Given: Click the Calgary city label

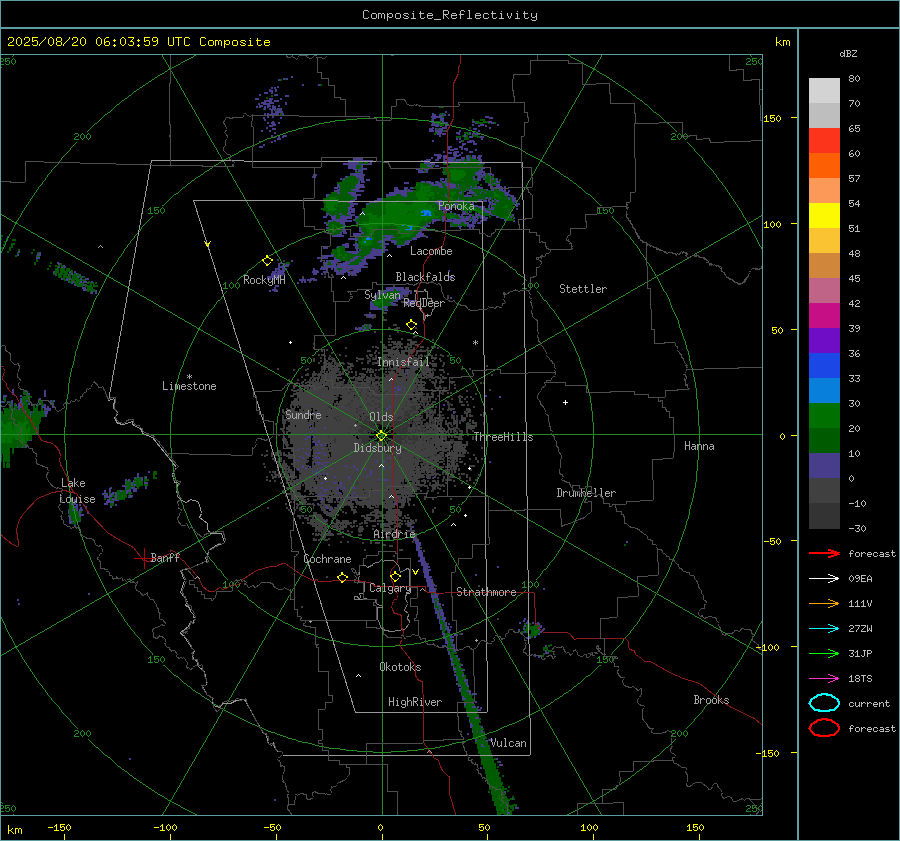Looking at the screenshot, I should [x=390, y=588].
